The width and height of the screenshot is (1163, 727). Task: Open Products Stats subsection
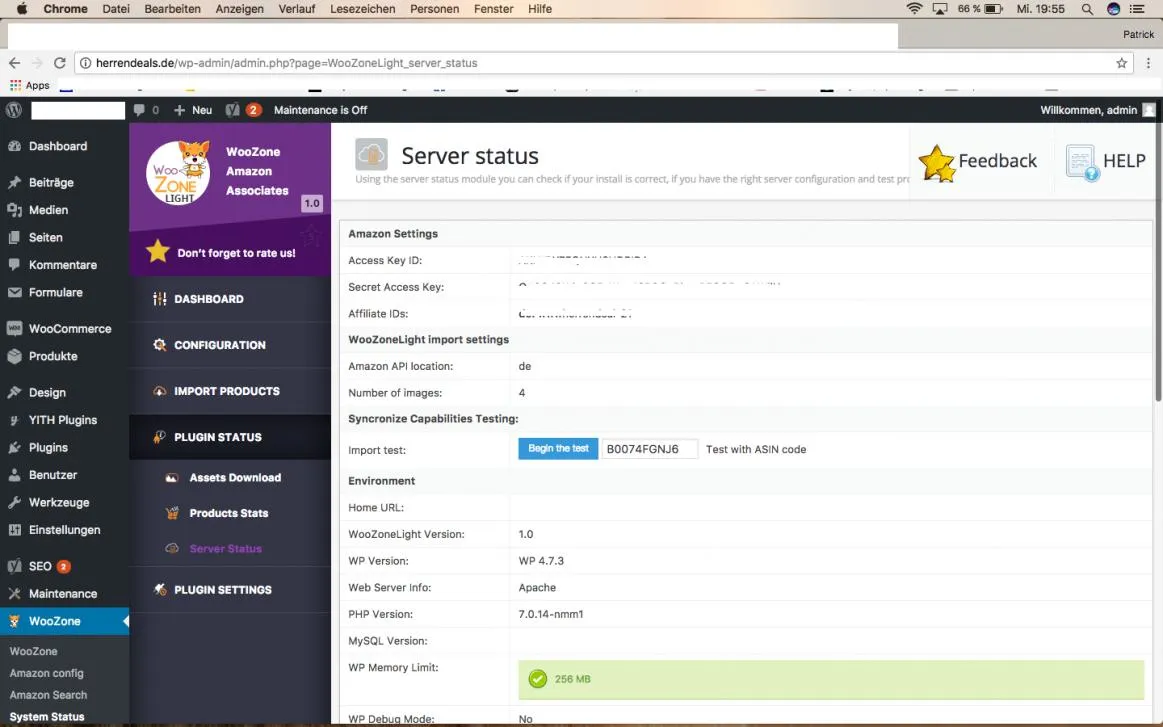click(x=228, y=513)
